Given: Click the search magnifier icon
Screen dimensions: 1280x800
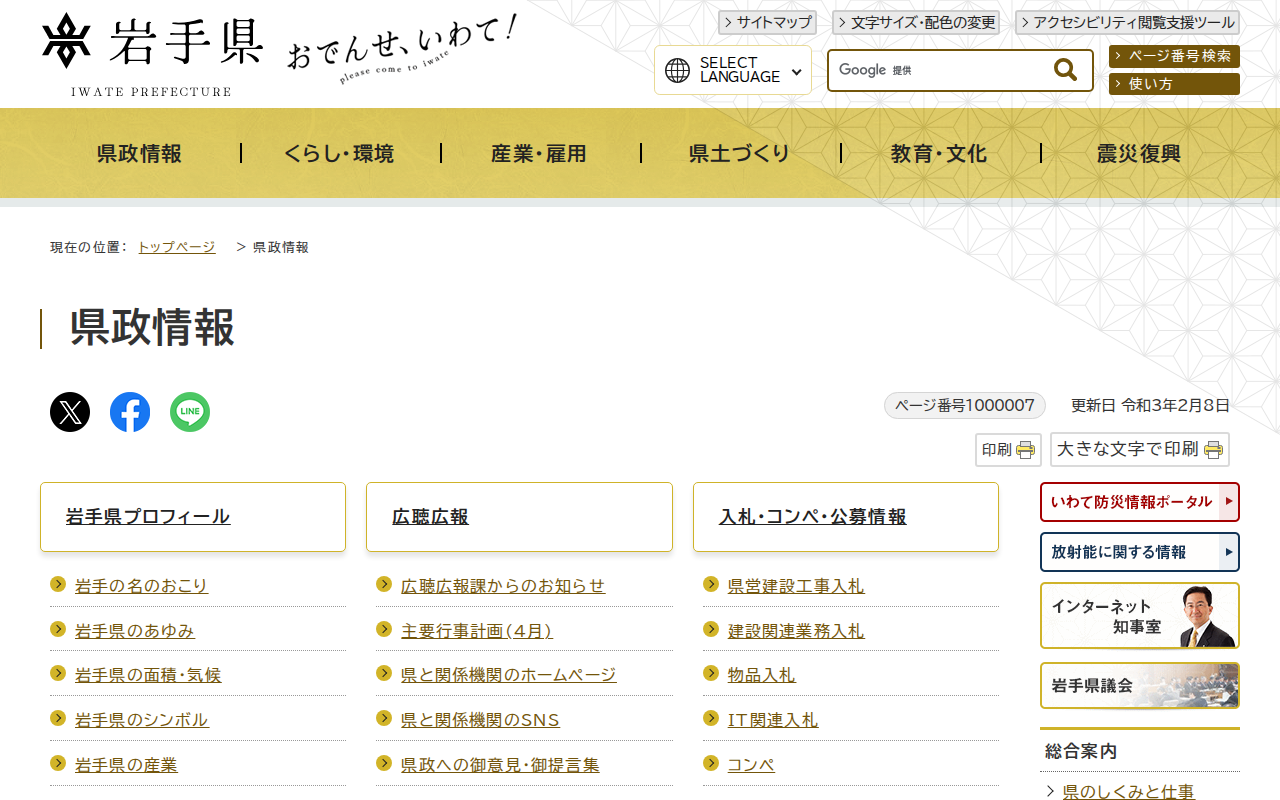Looking at the screenshot, I should [x=1065, y=70].
